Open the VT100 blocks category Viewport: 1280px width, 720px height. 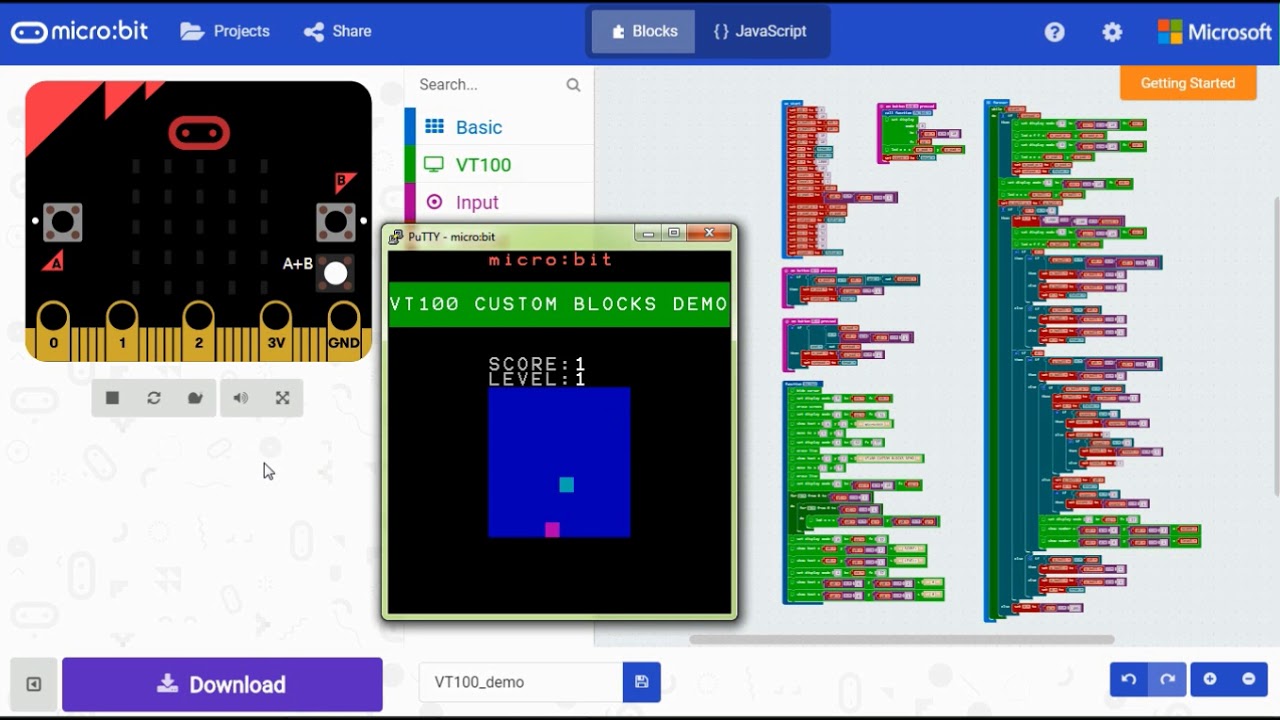(x=499, y=165)
